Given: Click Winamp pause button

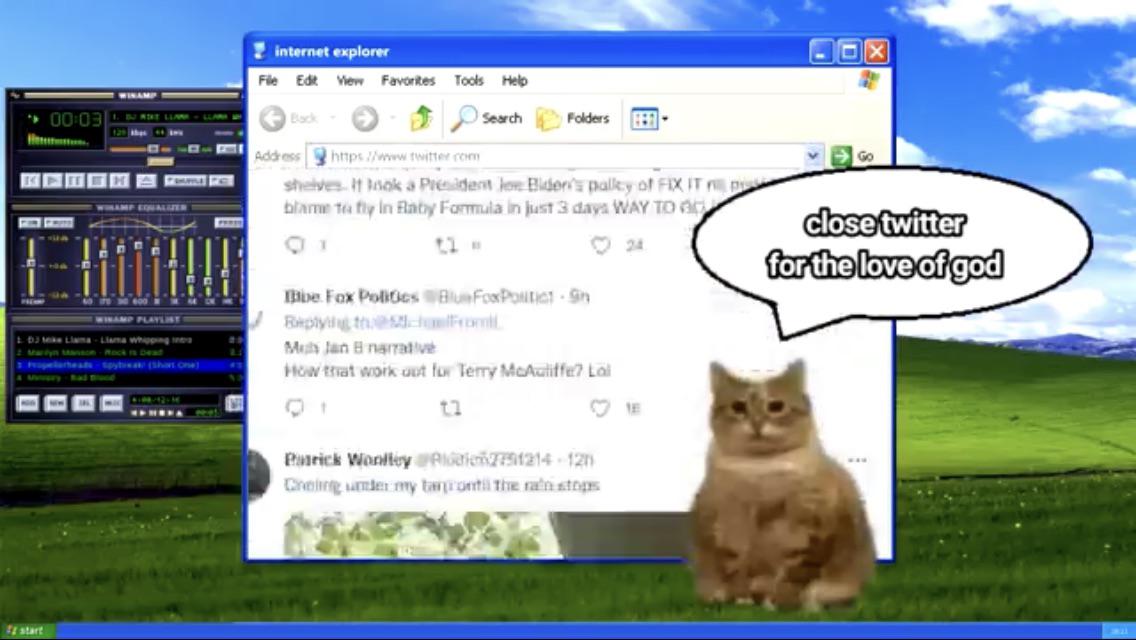Looking at the screenshot, I should pos(75,180).
